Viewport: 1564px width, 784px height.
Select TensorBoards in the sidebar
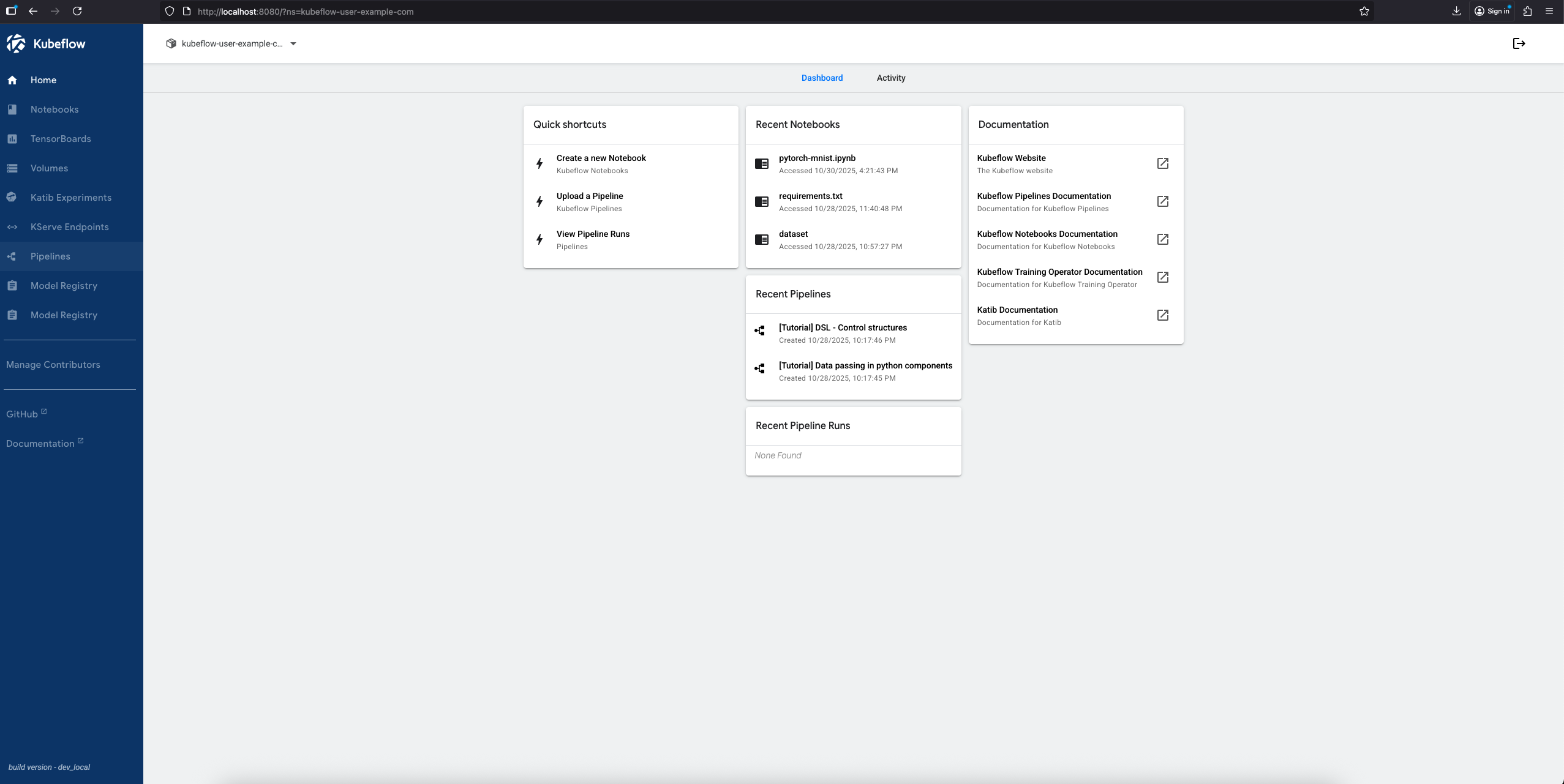point(61,138)
